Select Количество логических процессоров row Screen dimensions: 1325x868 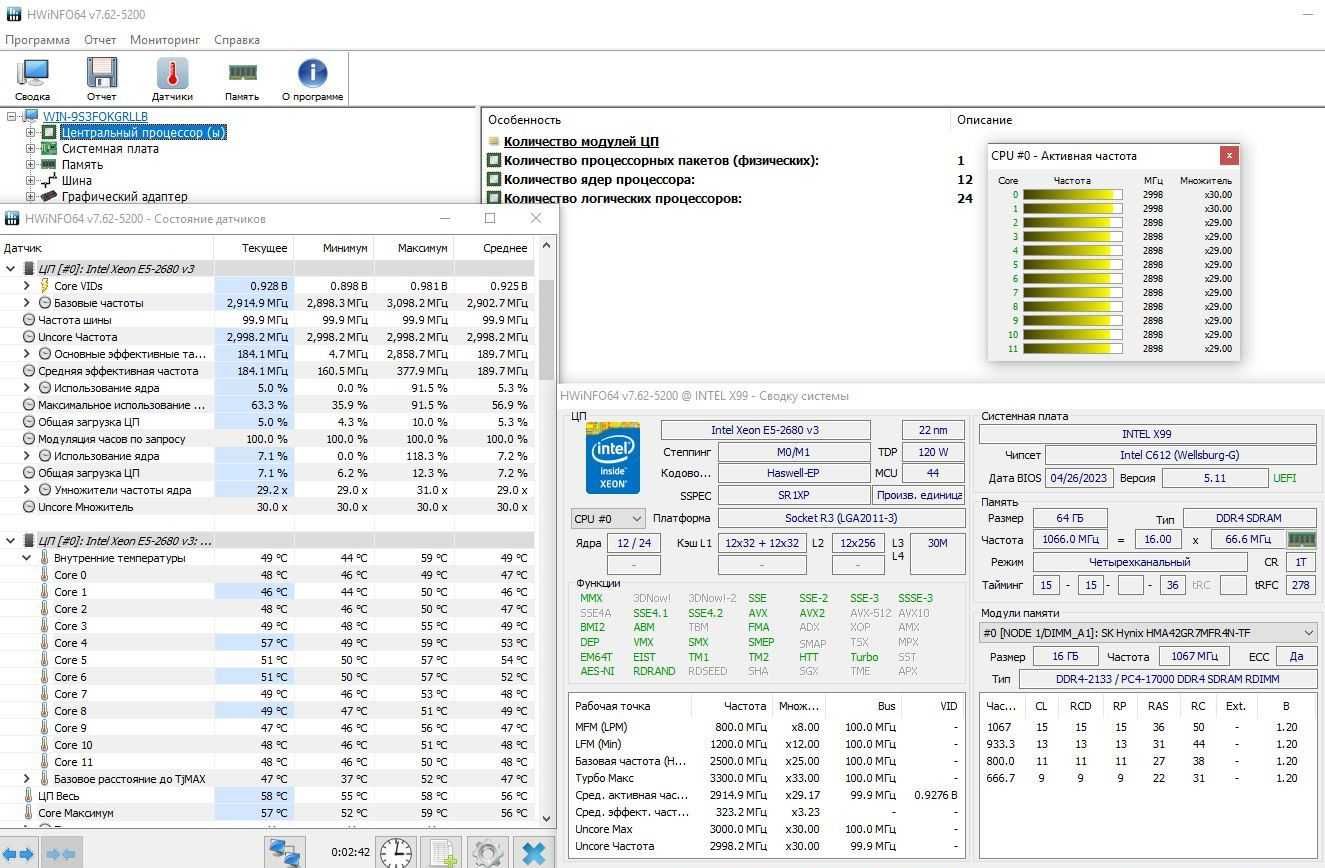623,198
